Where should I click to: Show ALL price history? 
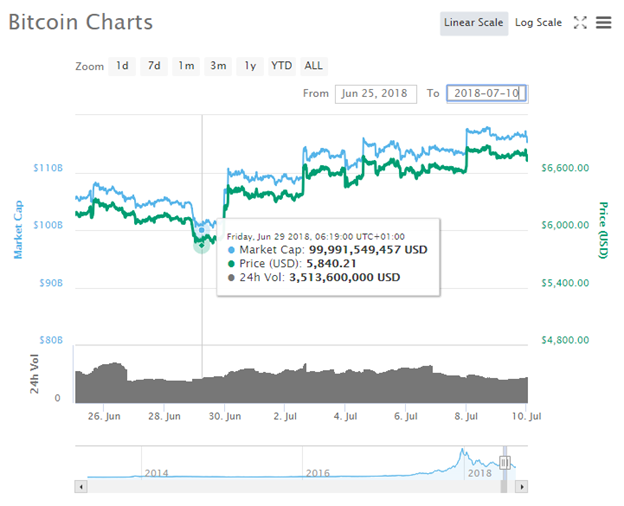point(313,66)
